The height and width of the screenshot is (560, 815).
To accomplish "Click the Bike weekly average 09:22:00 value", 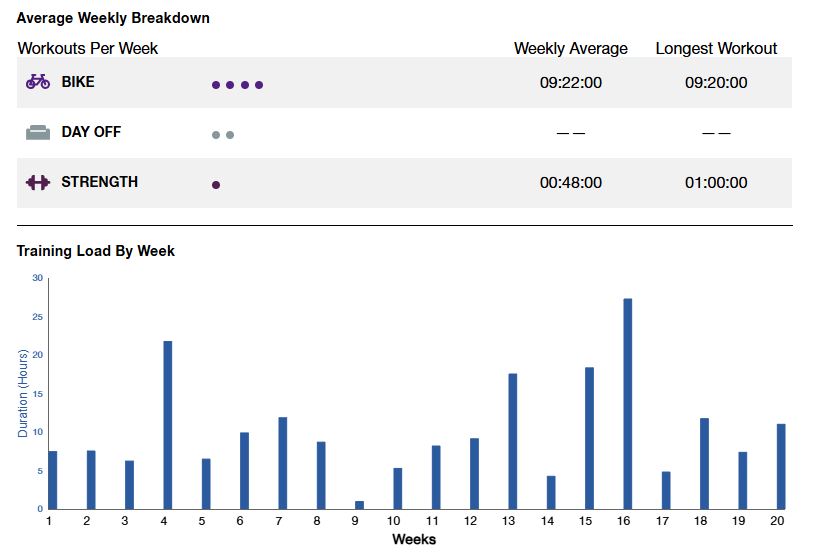I will [571, 83].
